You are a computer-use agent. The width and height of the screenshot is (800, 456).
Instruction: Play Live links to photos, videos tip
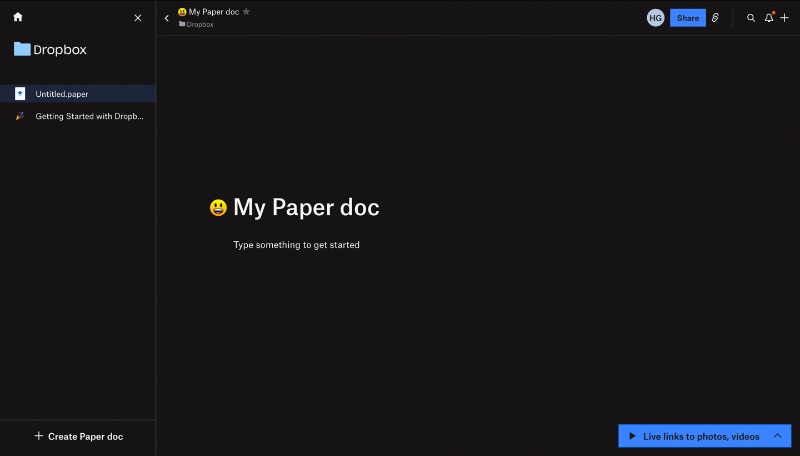[x=632, y=436]
